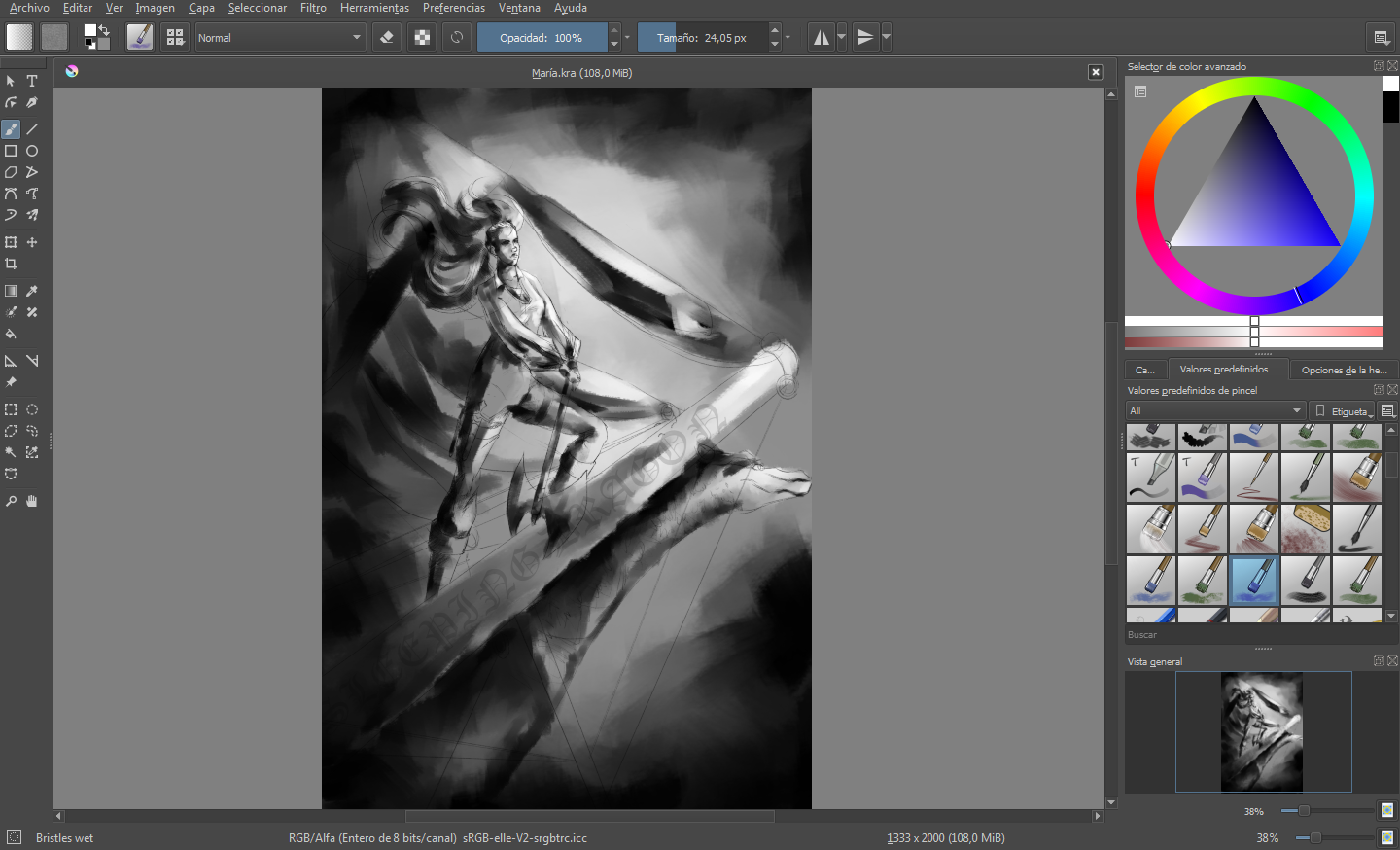The width and height of the screenshot is (1400, 850).
Task: Open the Filtro menu
Action: (313, 8)
